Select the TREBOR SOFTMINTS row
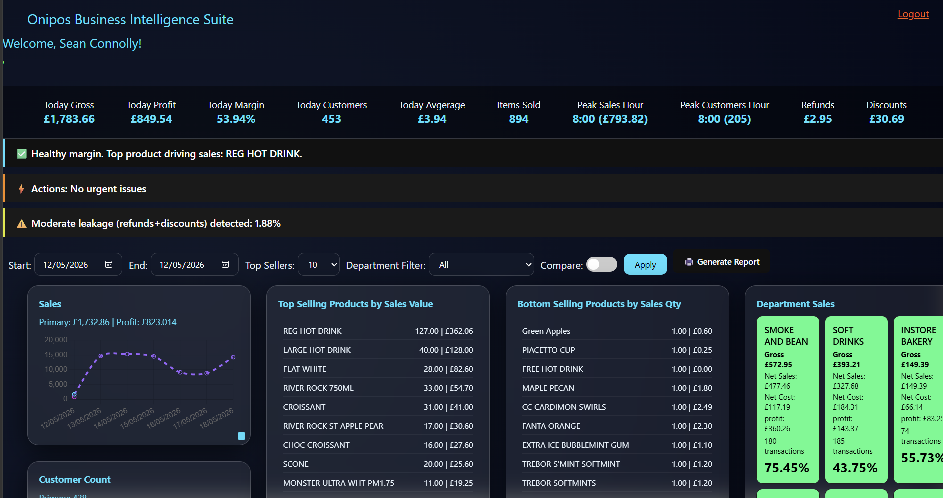Screen dimensions: 943x498 click(617, 483)
